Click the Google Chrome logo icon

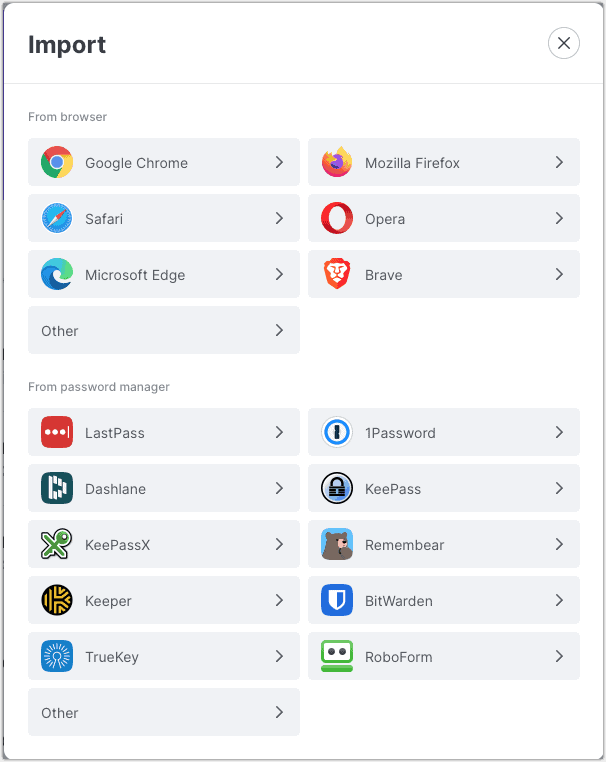click(57, 162)
